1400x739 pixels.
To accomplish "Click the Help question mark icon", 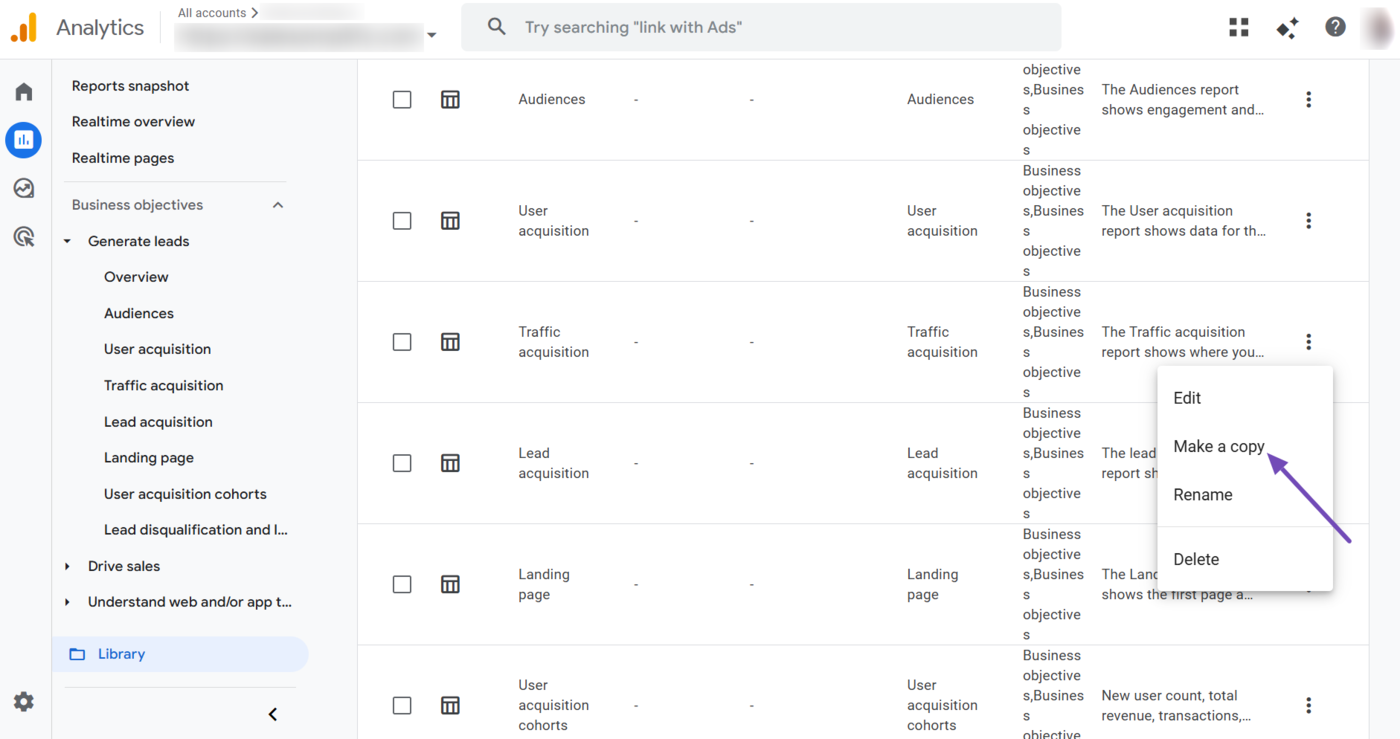I will (1335, 27).
